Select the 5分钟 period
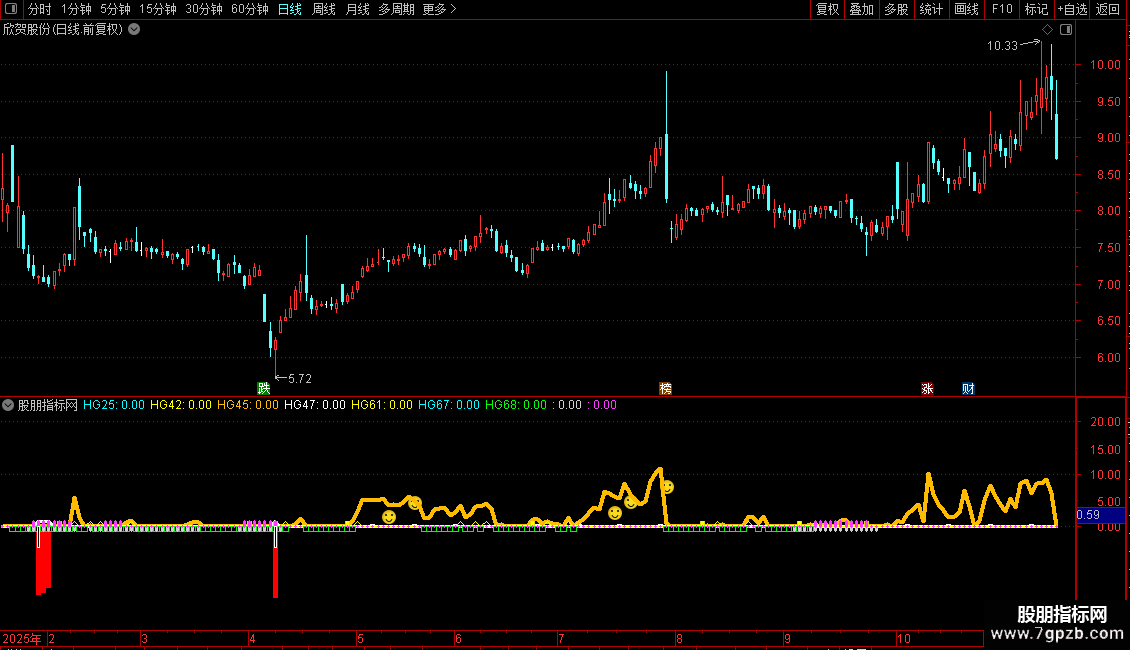The height and width of the screenshot is (650, 1130). (115, 9)
